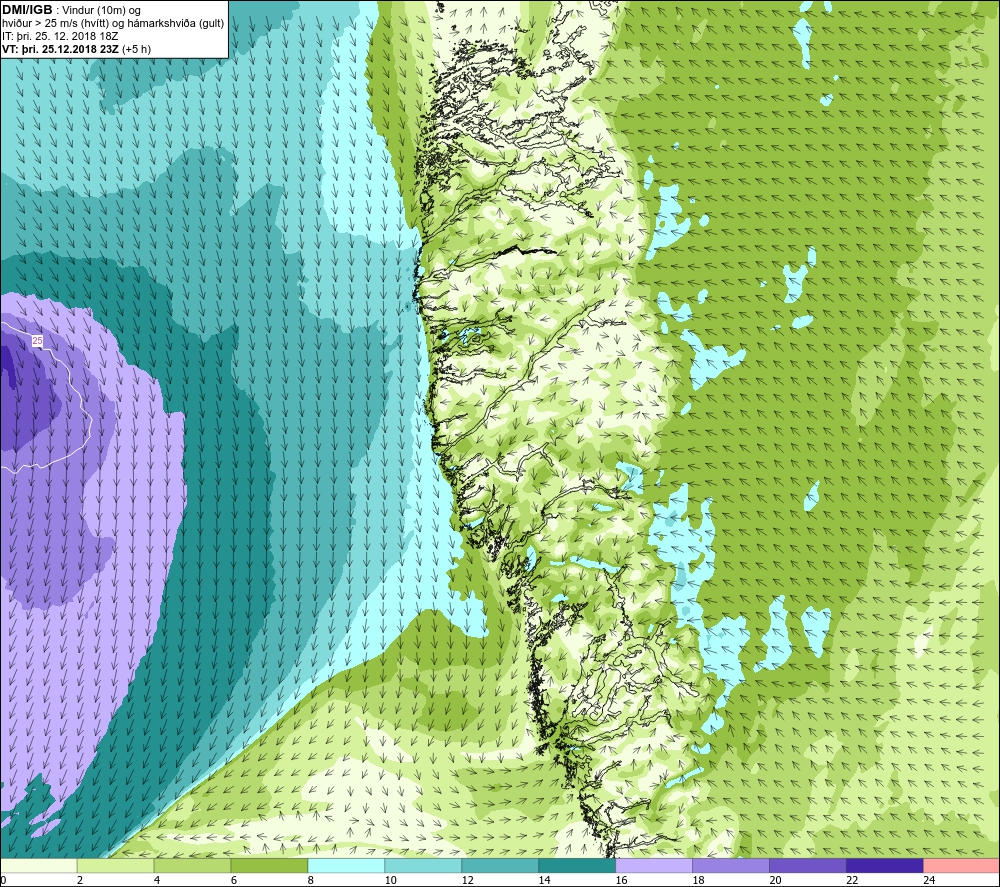Click the pink legend swatch above 24
Image resolution: width=1000 pixels, height=887 pixels.
pyautogui.click(x=961, y=865)
